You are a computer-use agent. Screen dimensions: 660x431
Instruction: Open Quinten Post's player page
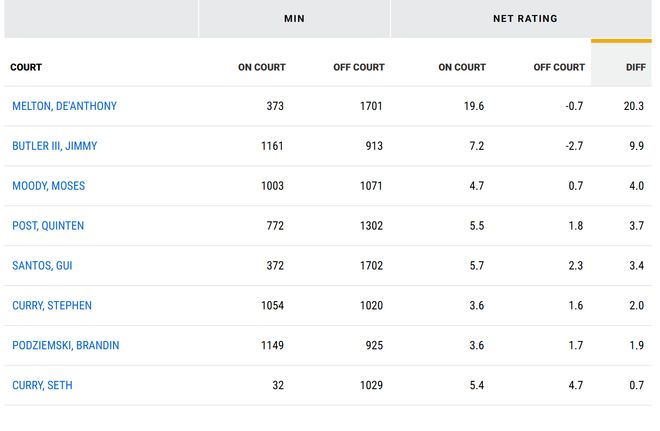(48, 226)
